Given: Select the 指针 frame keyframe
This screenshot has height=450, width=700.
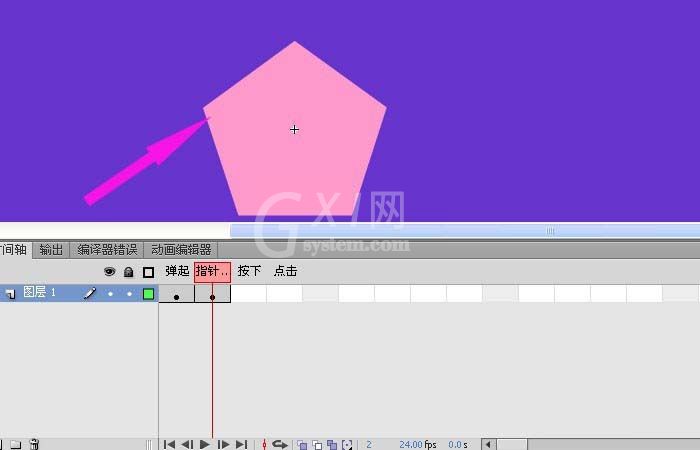Looking at the screenshot, I should (212, 294).
